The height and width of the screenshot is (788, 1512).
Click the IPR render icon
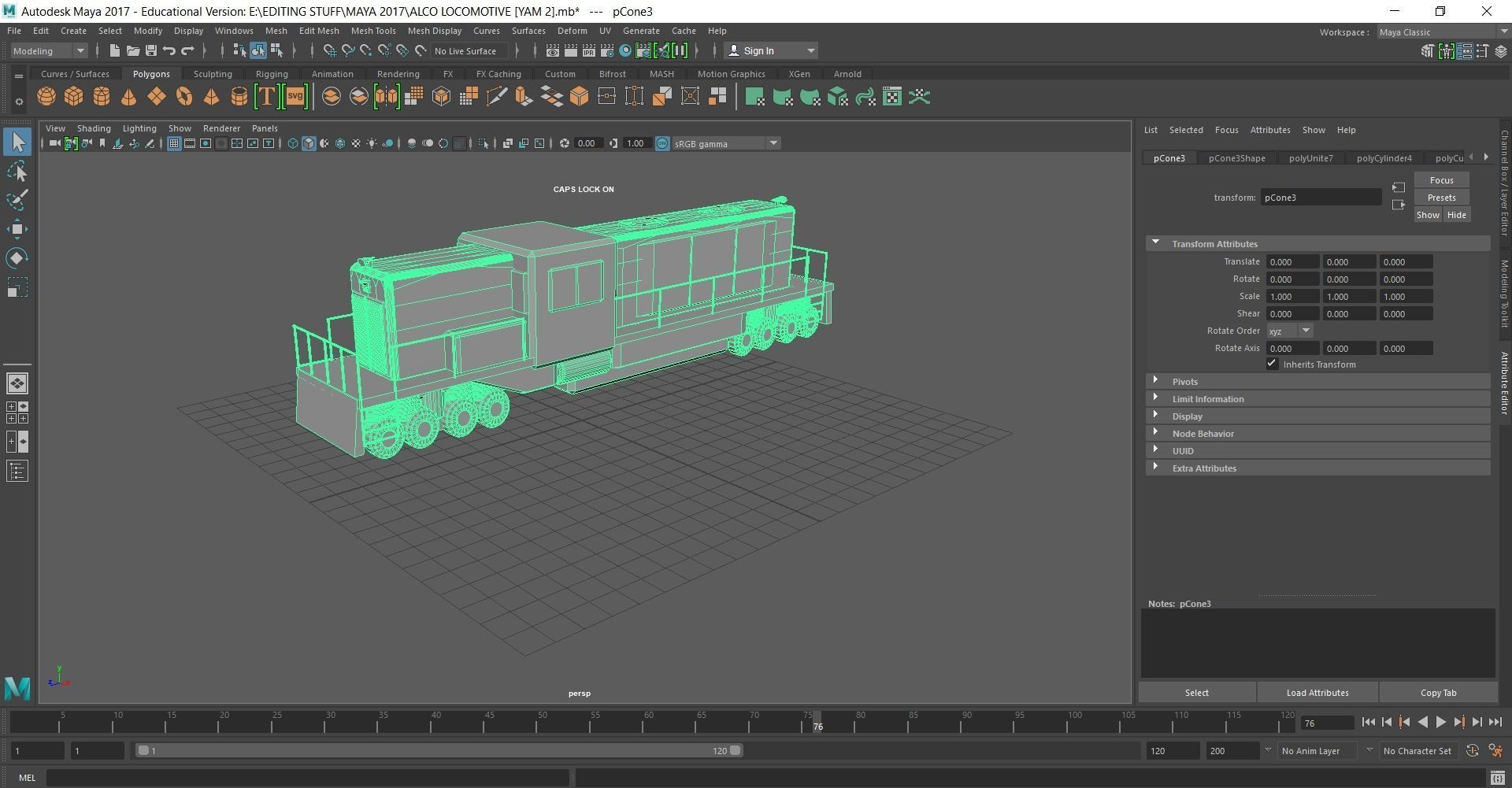(588, 50)
